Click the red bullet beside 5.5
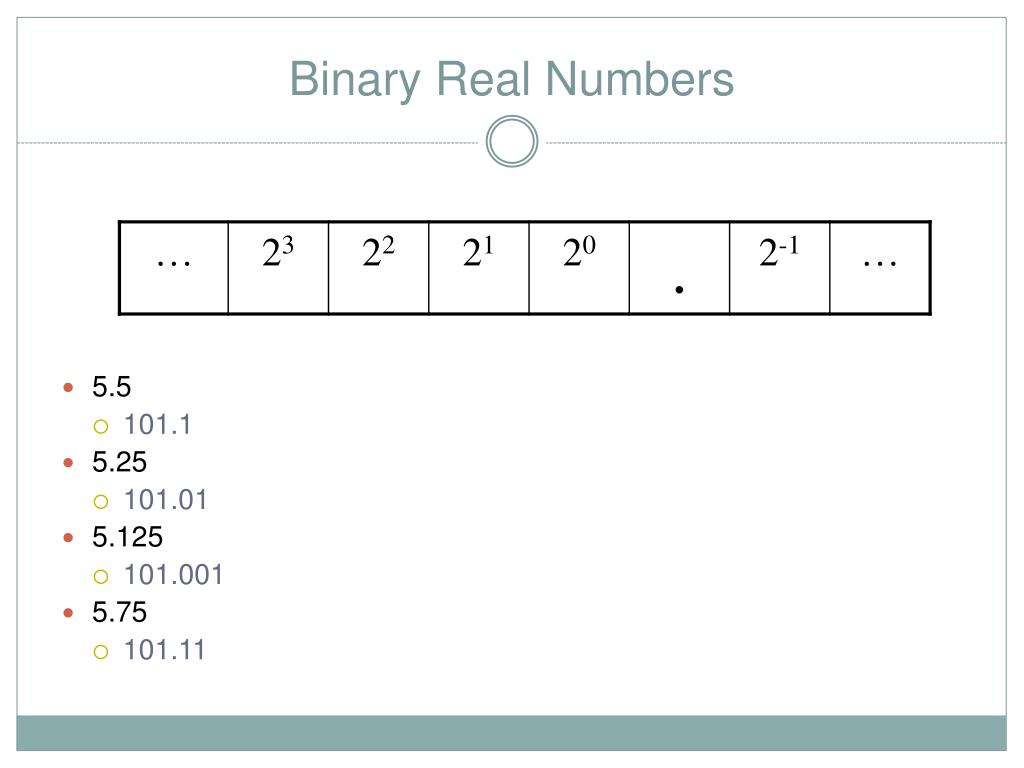 coord(68,388)
